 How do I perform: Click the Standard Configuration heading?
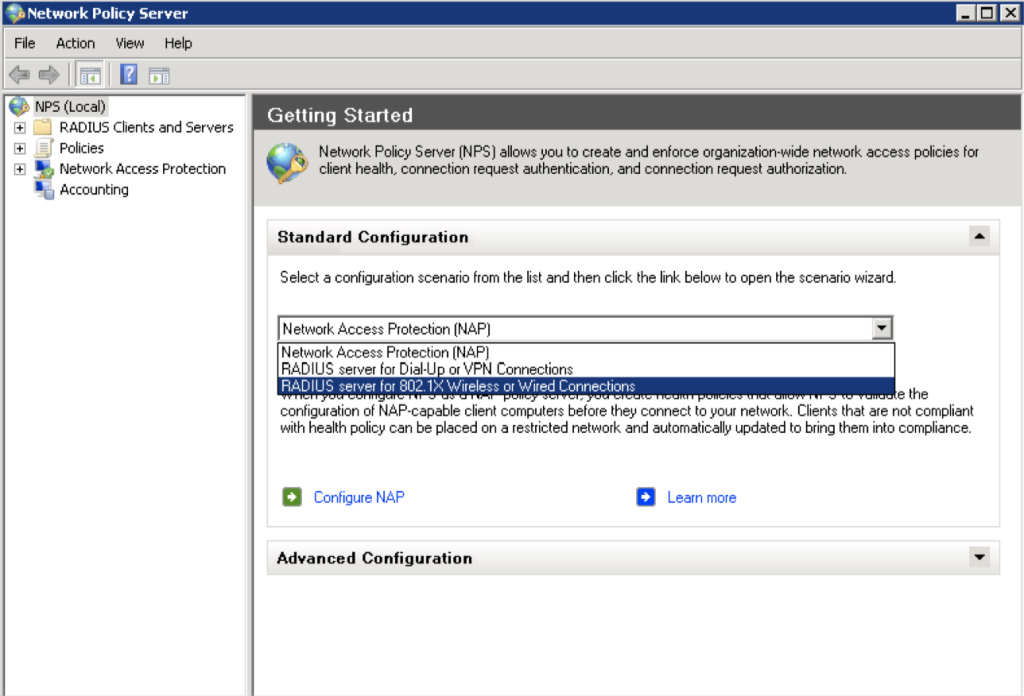pyautogui.click(x=373, y=237)
